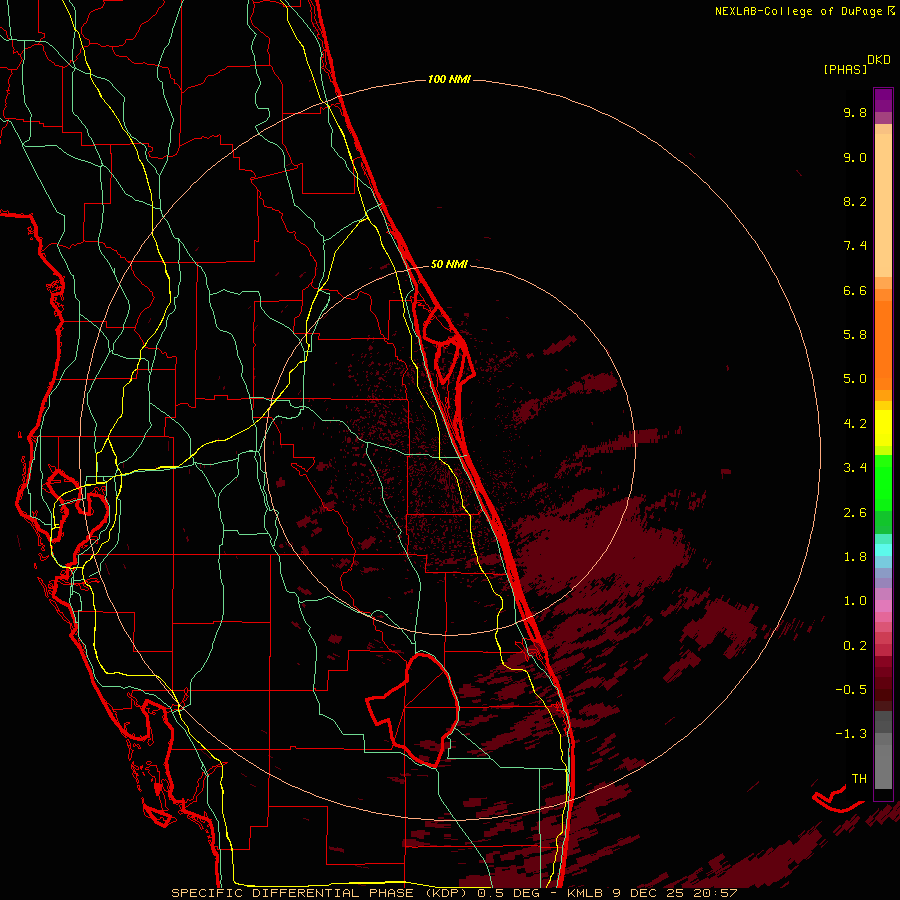Image resolution: width=900 pixels, height=900 pixels.
Task: Pick the gray bottom segment of color bar
Action: pyautogui.click(x=883, y=761)
